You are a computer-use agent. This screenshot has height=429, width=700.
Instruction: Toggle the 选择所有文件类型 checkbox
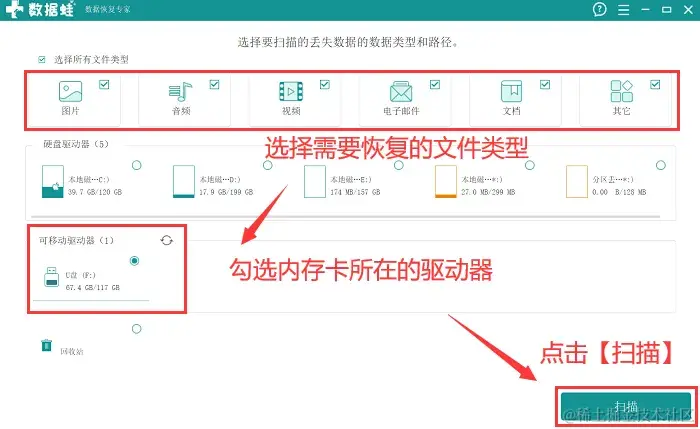coord(42,59)
